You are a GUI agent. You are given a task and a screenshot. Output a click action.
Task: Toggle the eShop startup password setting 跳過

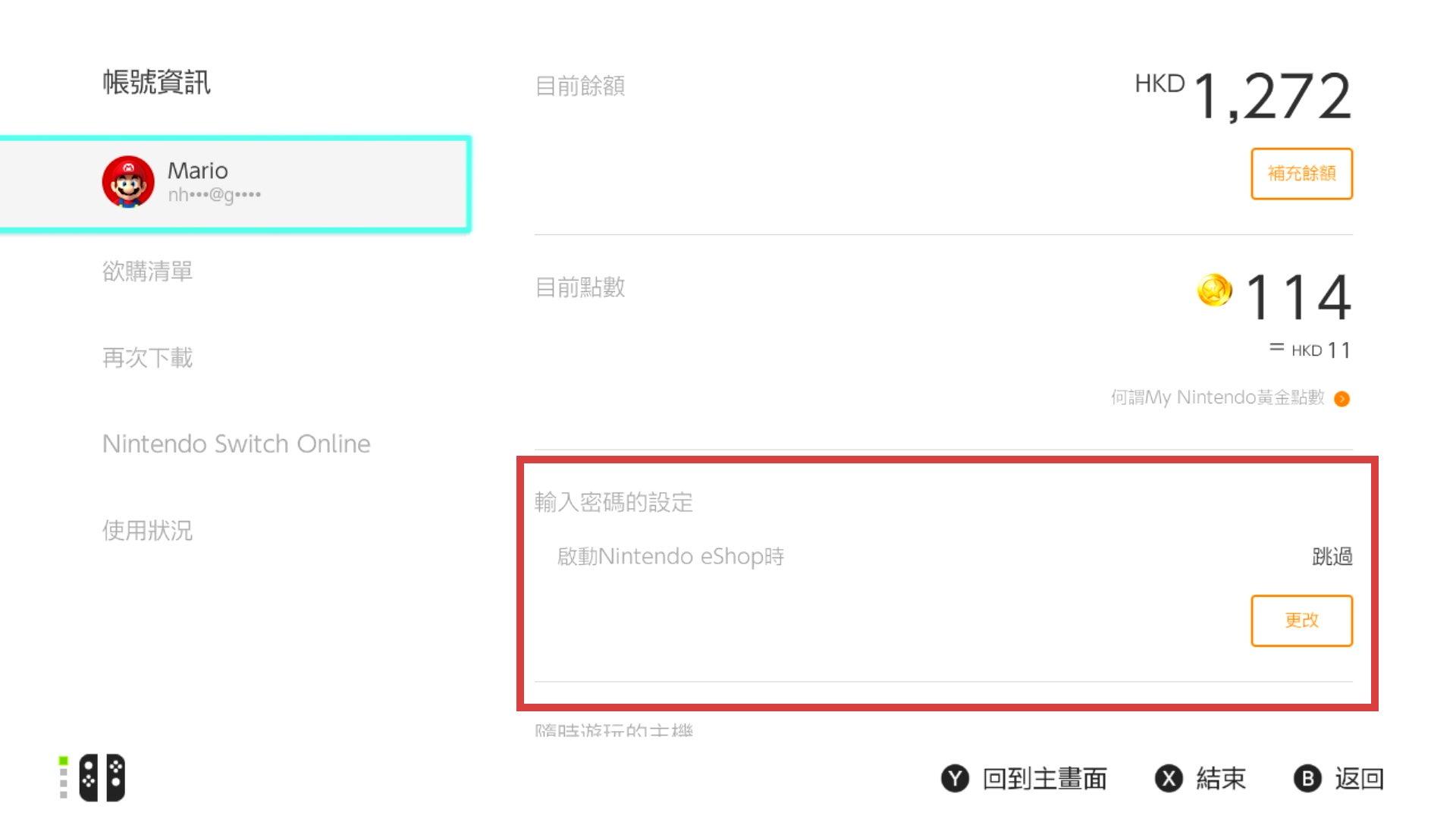tap(1331, 556)
